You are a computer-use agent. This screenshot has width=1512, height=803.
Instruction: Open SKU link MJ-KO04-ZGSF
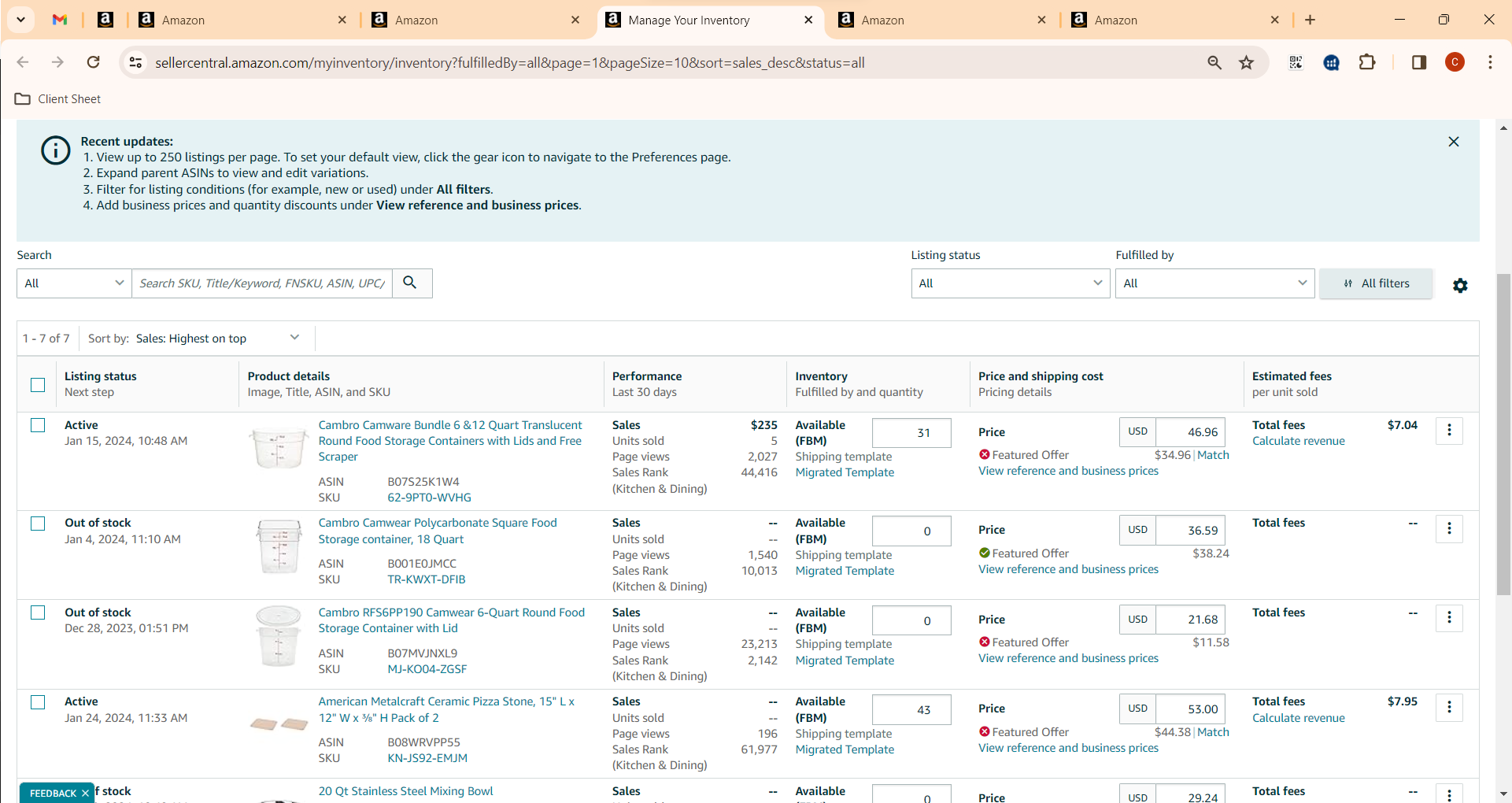[427, 669]
